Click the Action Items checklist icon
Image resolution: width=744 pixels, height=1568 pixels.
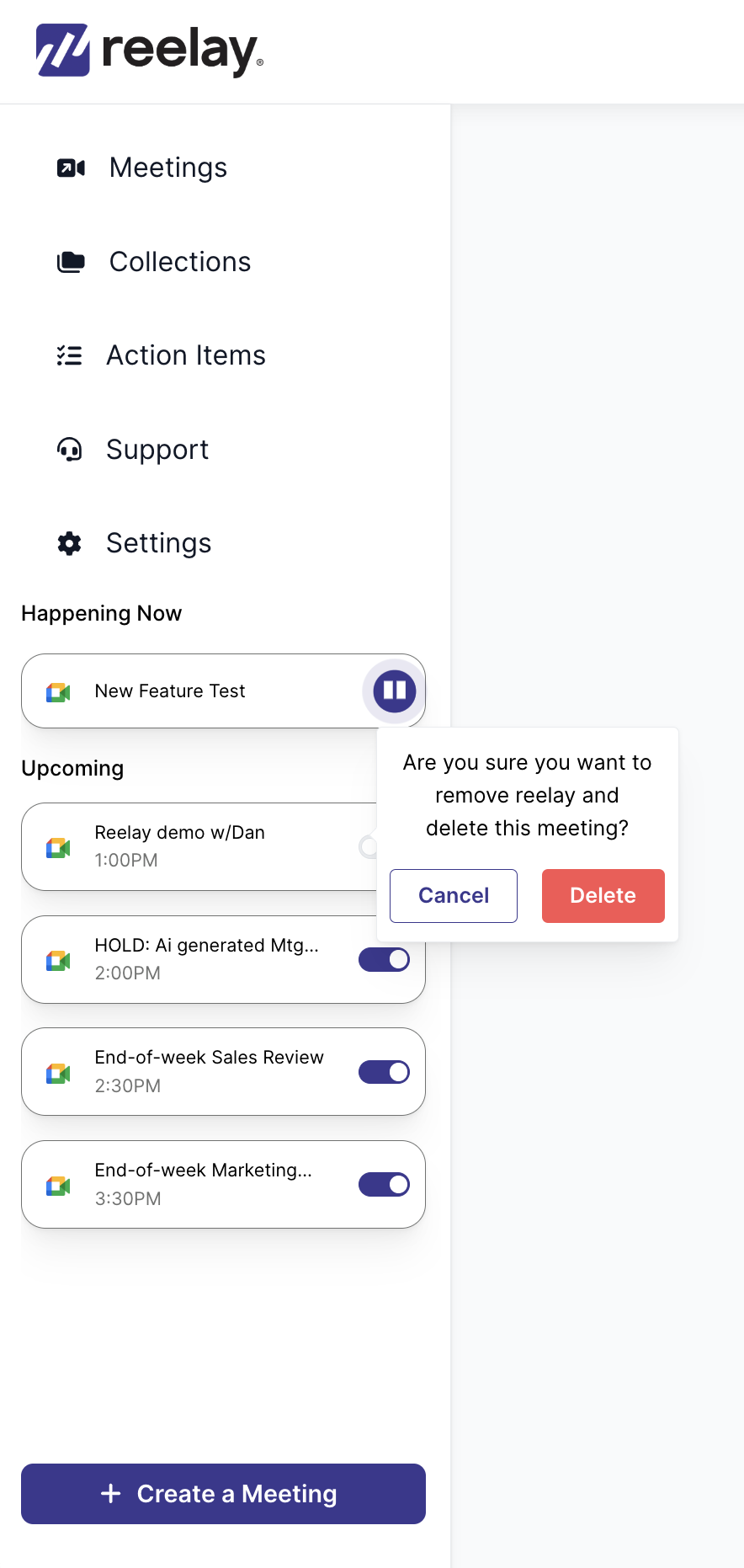[69, 355]
